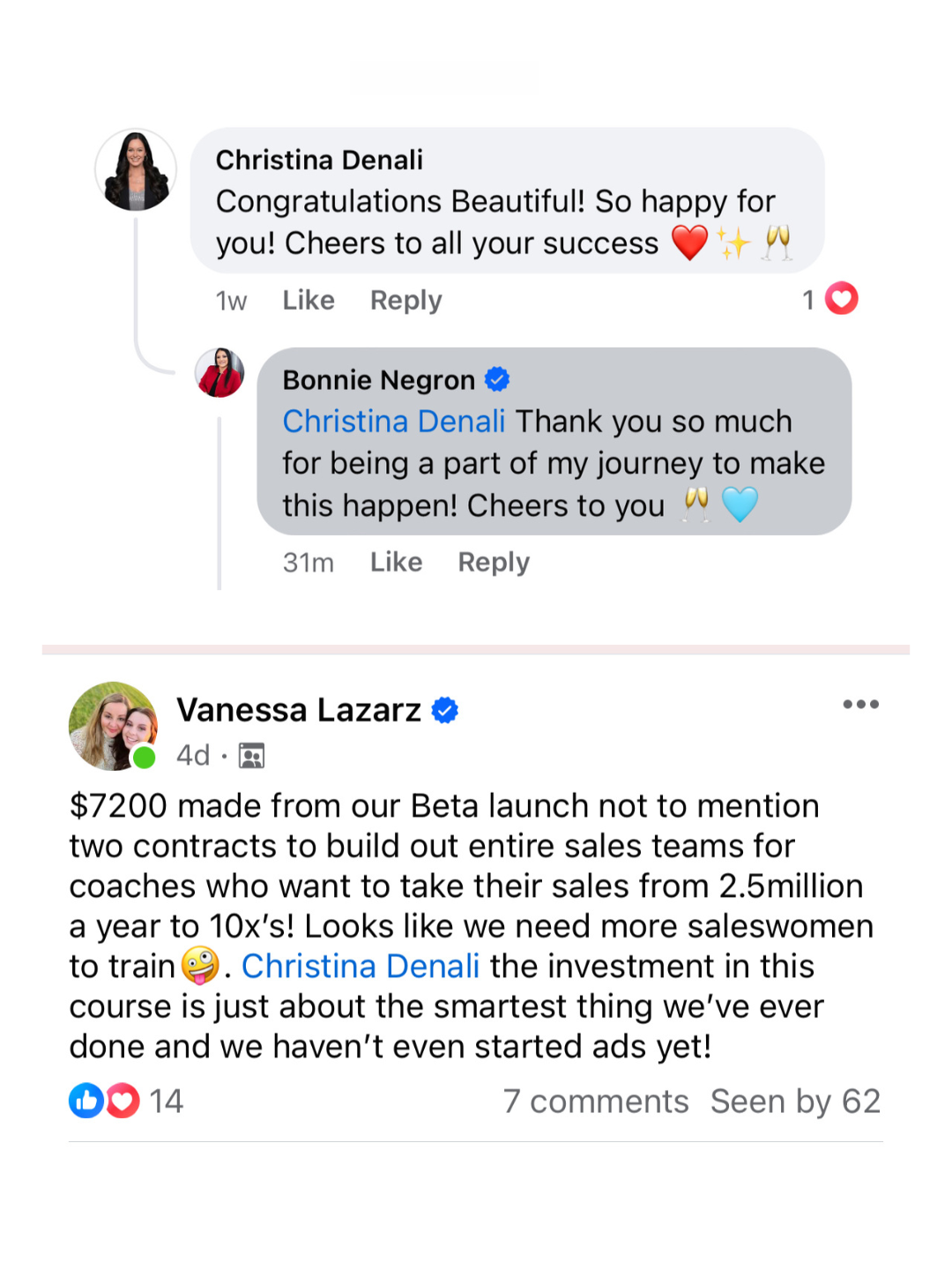Open Vanessa Lazarz's profile photo
952x1270 pixels.
113,726
